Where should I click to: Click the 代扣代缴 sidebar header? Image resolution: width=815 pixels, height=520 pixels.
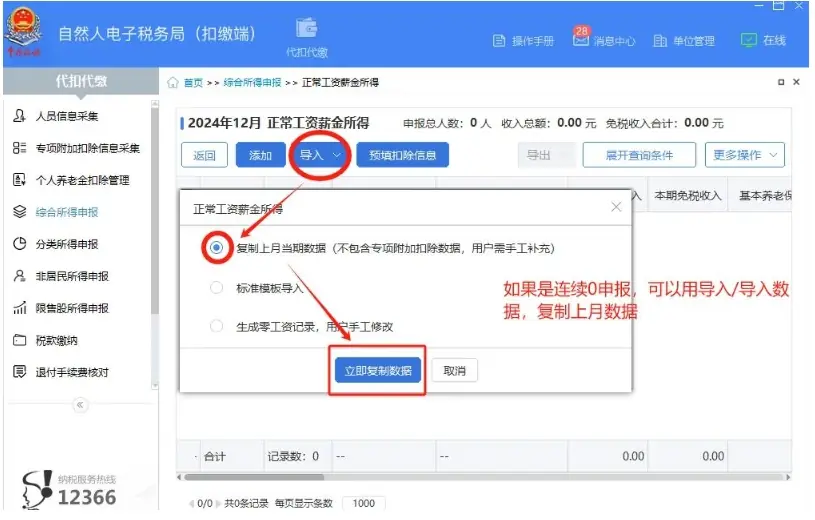click(81, 81)
